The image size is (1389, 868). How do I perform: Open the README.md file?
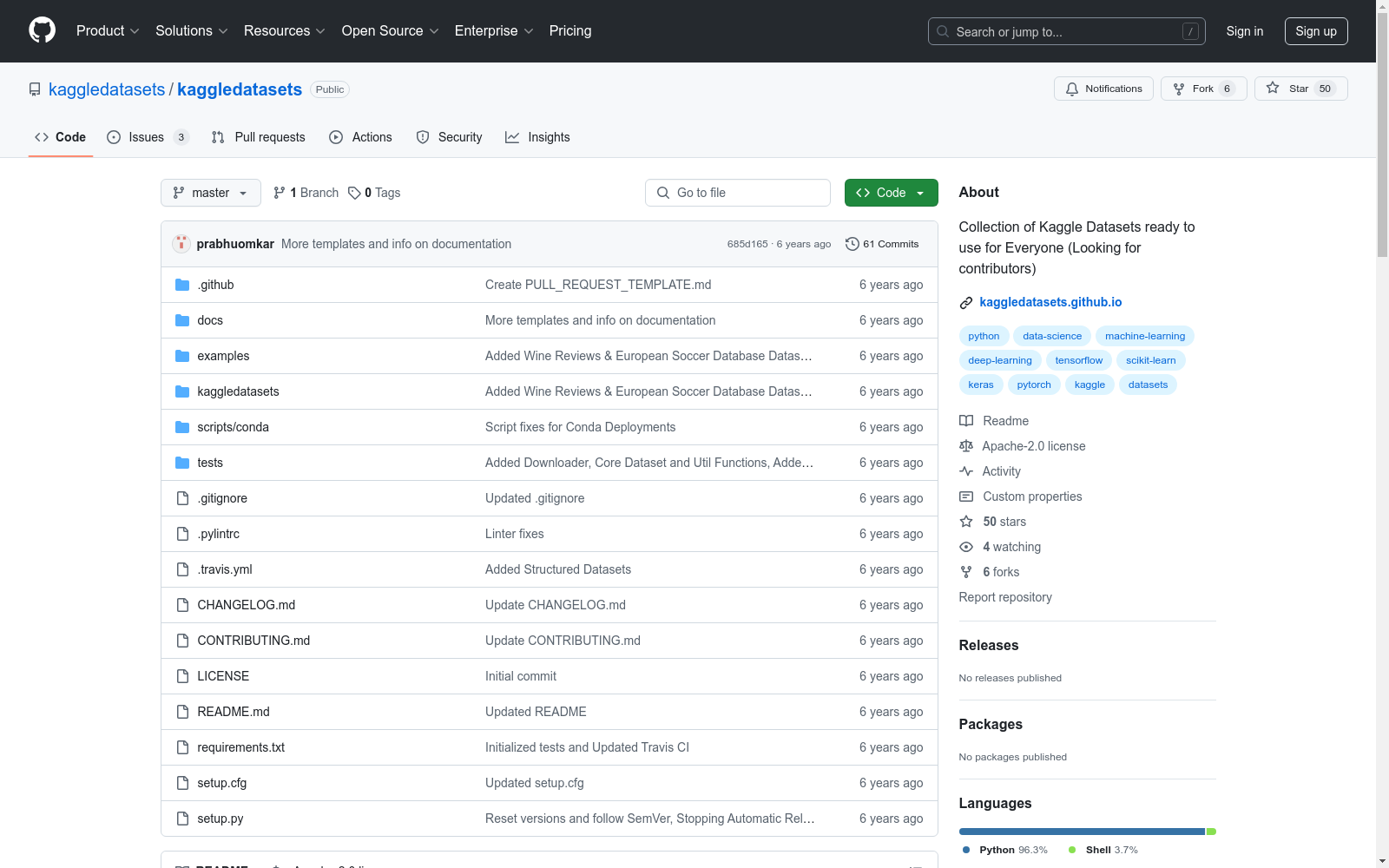234,712
